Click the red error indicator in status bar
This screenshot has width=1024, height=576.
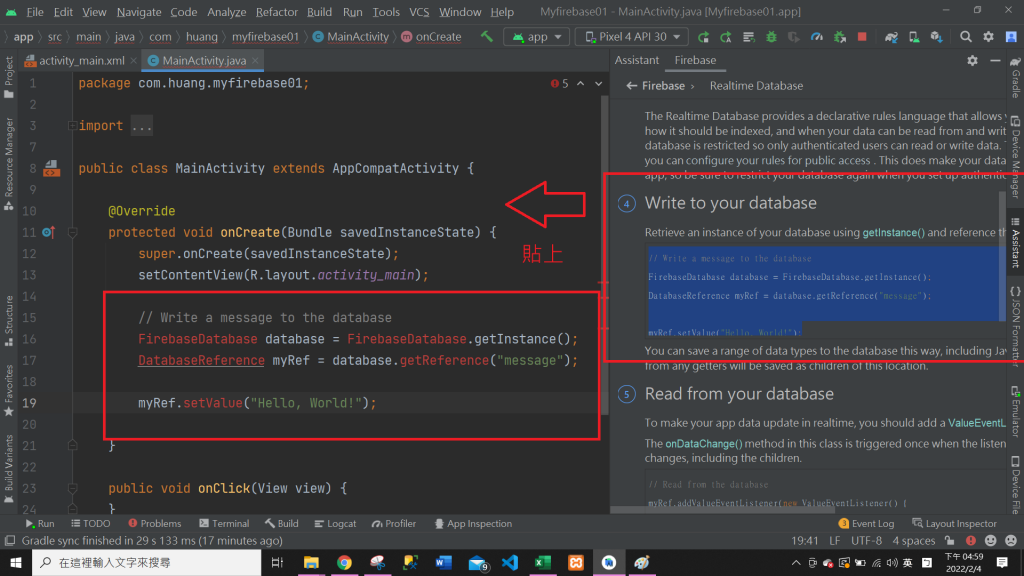coord(971,541)
